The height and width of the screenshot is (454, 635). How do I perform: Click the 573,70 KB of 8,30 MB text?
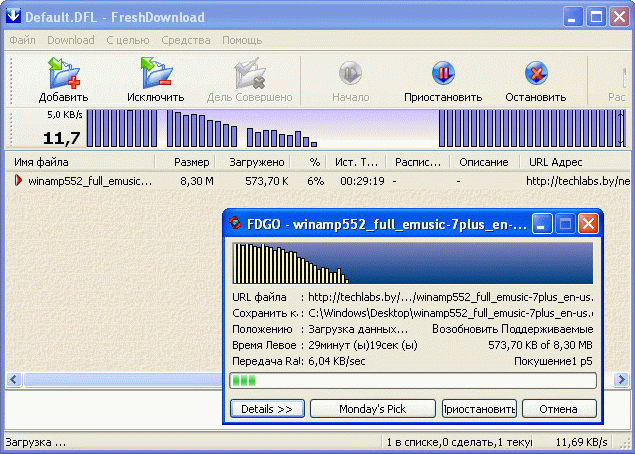pyautogui.click(x=540, y=345)
